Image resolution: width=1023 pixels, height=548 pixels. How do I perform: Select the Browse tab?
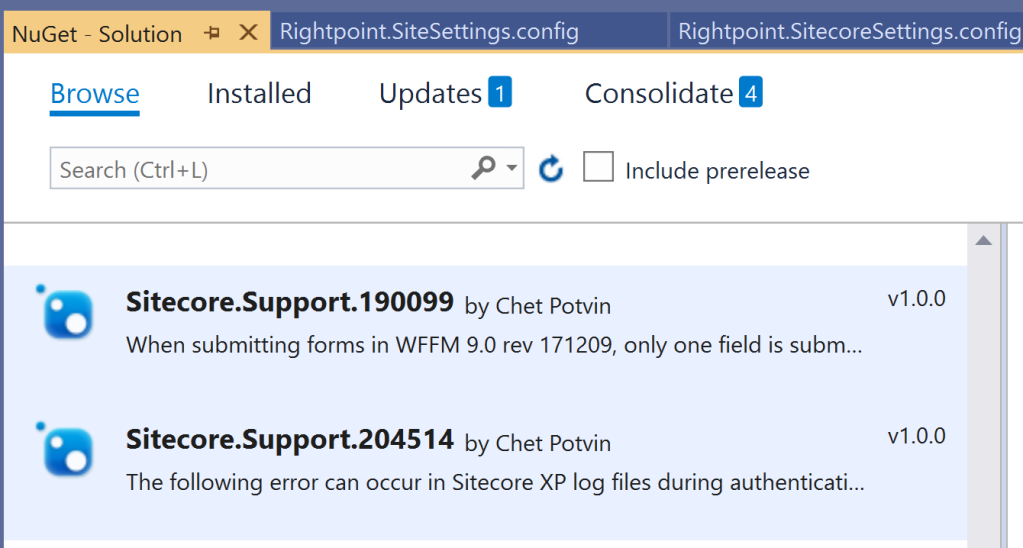[x=95, y=94]
